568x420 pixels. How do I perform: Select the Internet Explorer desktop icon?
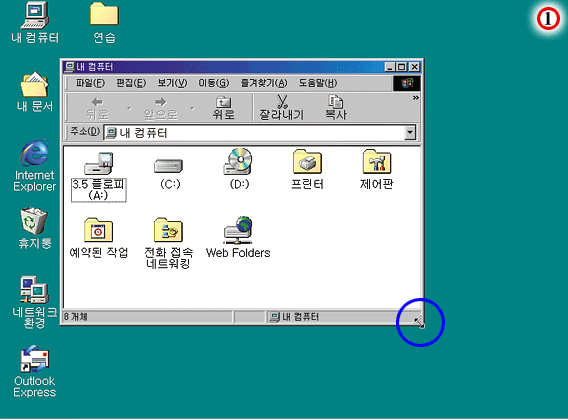34,165
